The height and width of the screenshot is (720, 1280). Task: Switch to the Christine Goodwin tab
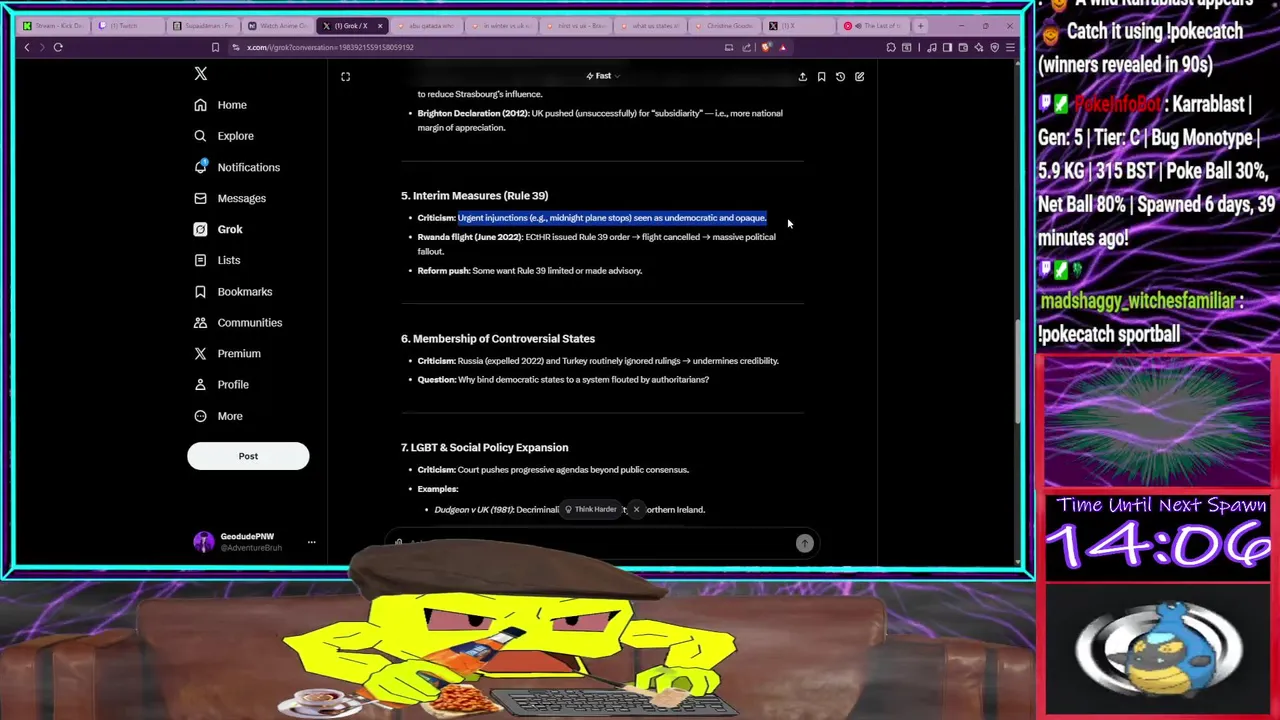click(727, 26)
